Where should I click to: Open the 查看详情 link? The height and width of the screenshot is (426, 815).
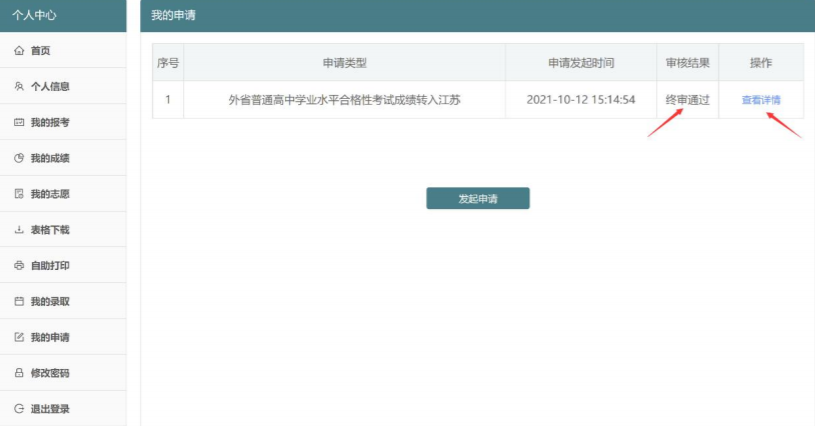point(760,100)
